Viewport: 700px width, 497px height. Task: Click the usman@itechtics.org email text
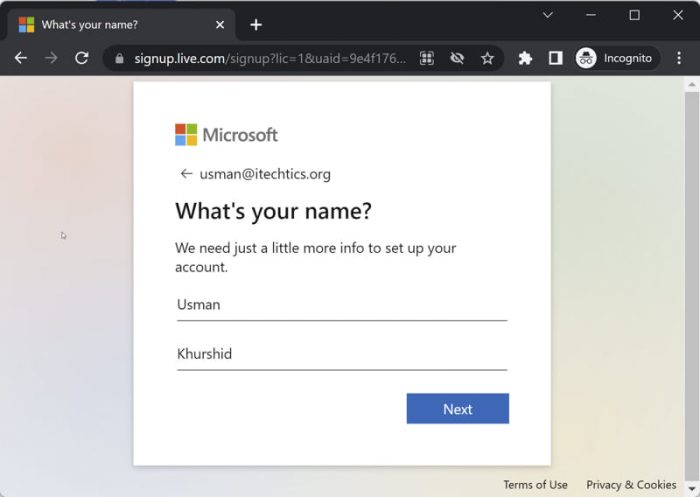[x=265, y=174]
